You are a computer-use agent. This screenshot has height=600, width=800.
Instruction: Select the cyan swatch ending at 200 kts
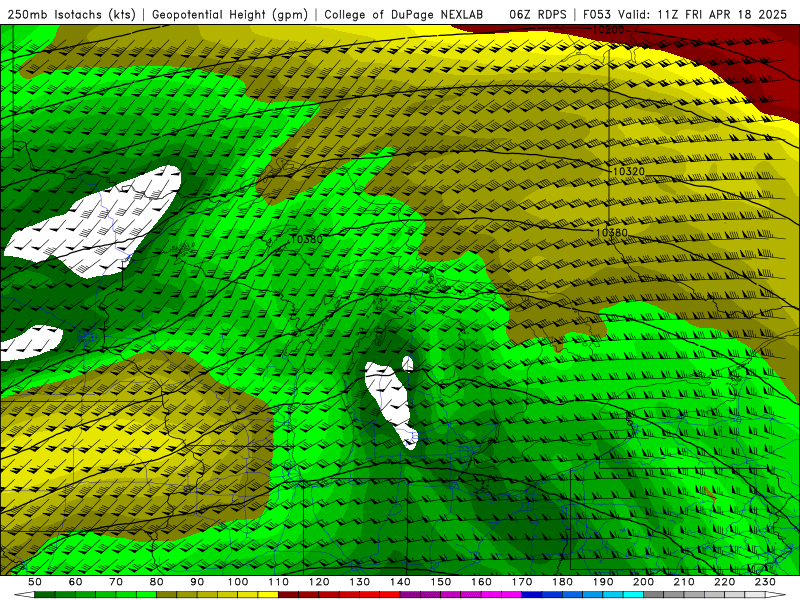pyautogui.click(x=633, y=594)
